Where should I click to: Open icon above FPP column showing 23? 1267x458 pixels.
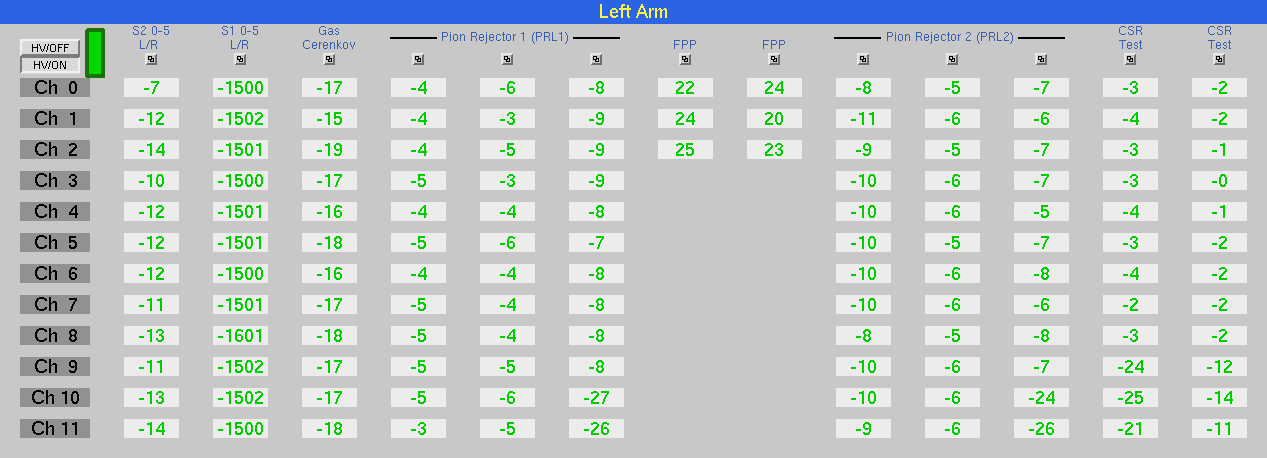coord(774,59)
